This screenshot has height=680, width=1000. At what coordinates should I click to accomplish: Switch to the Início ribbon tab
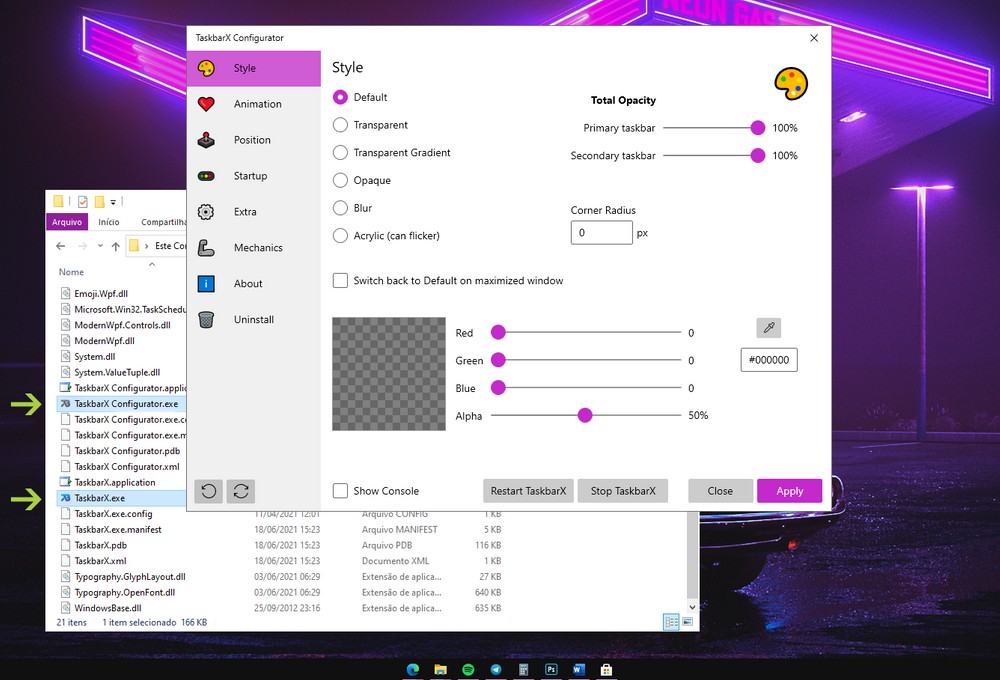109,222
